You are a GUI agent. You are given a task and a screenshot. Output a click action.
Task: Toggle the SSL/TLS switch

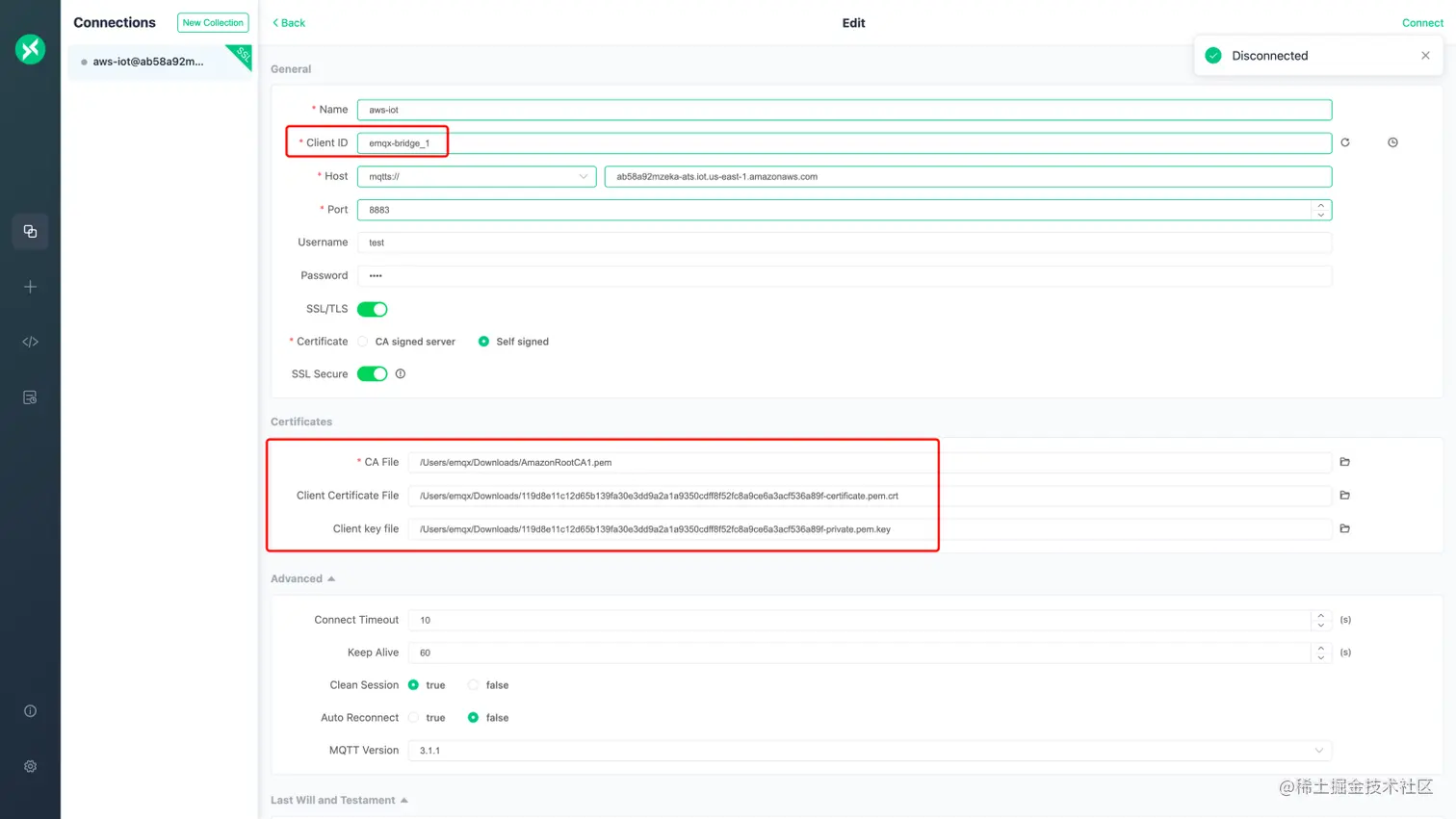point(372,309)
